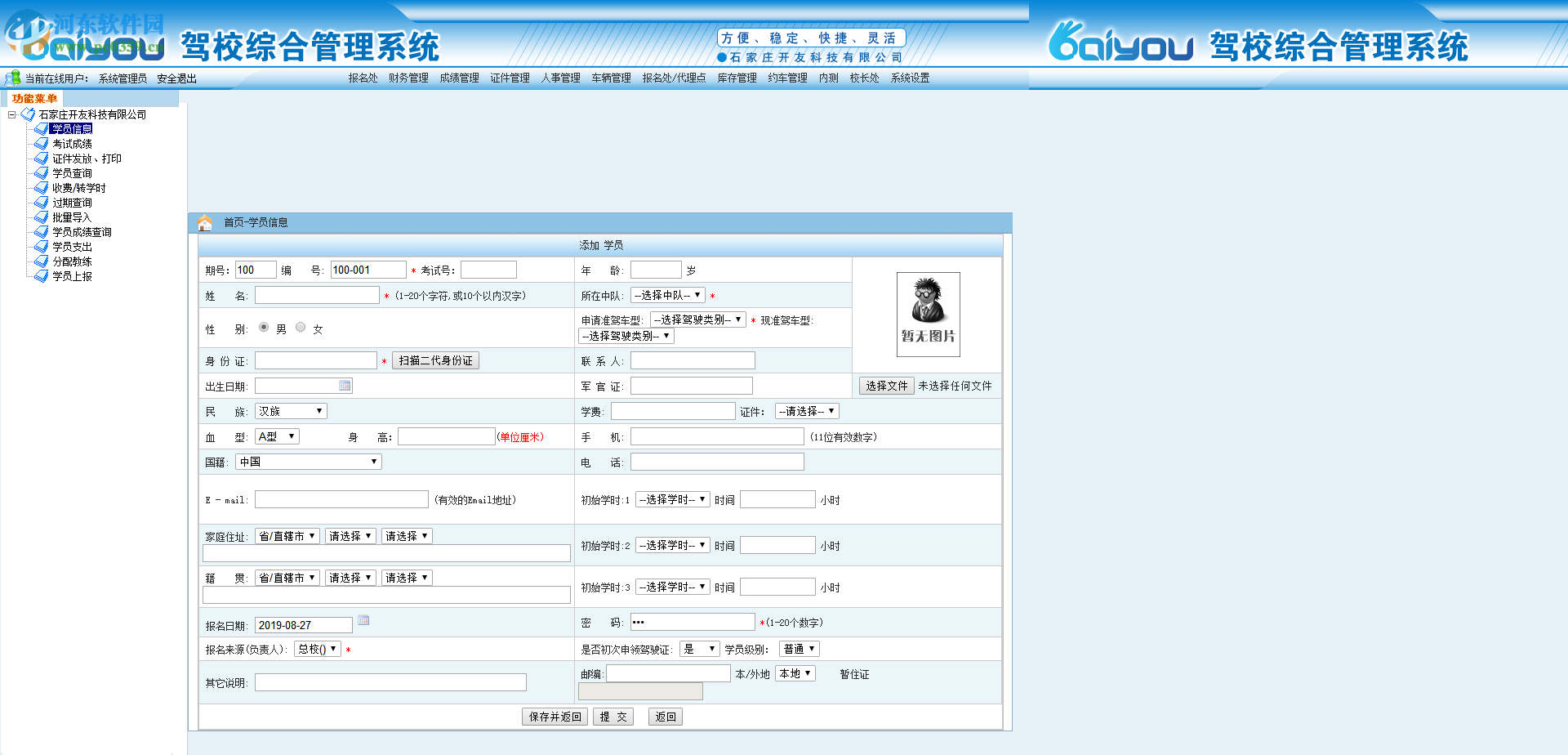
Task: Select 学员上报 in the function tree
Action: coord(73,276)
